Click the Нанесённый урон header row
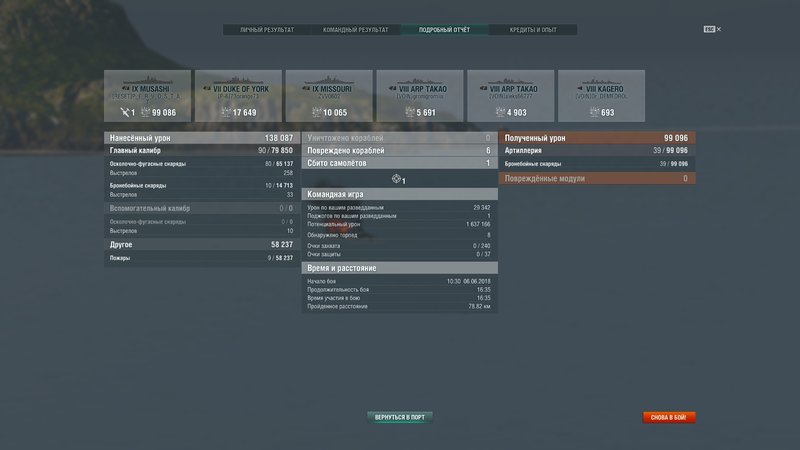The image size is (800, 450). [202, 138]
